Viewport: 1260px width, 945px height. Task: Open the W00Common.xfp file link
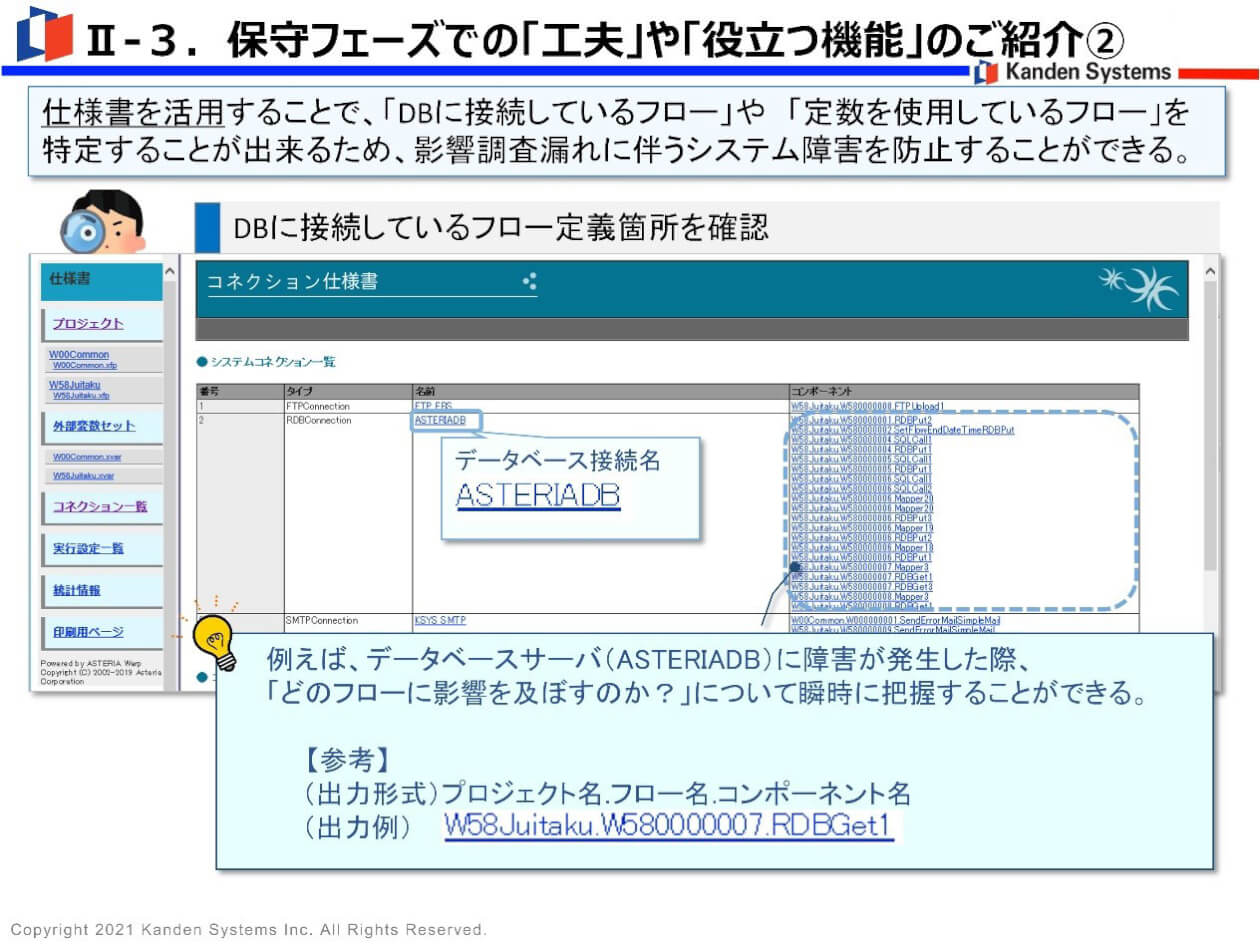[x=84, y=365]
